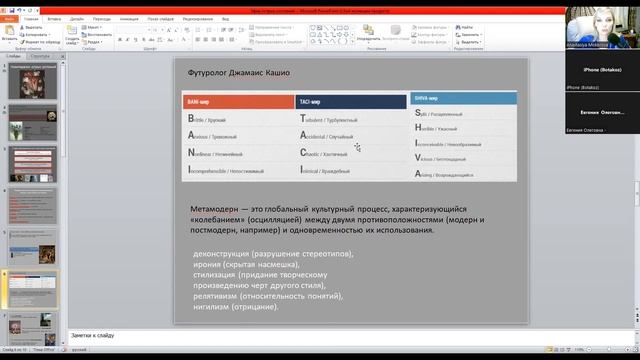
Task: Click Найти (Find) binoculars icon
Action: pos(458,27)
